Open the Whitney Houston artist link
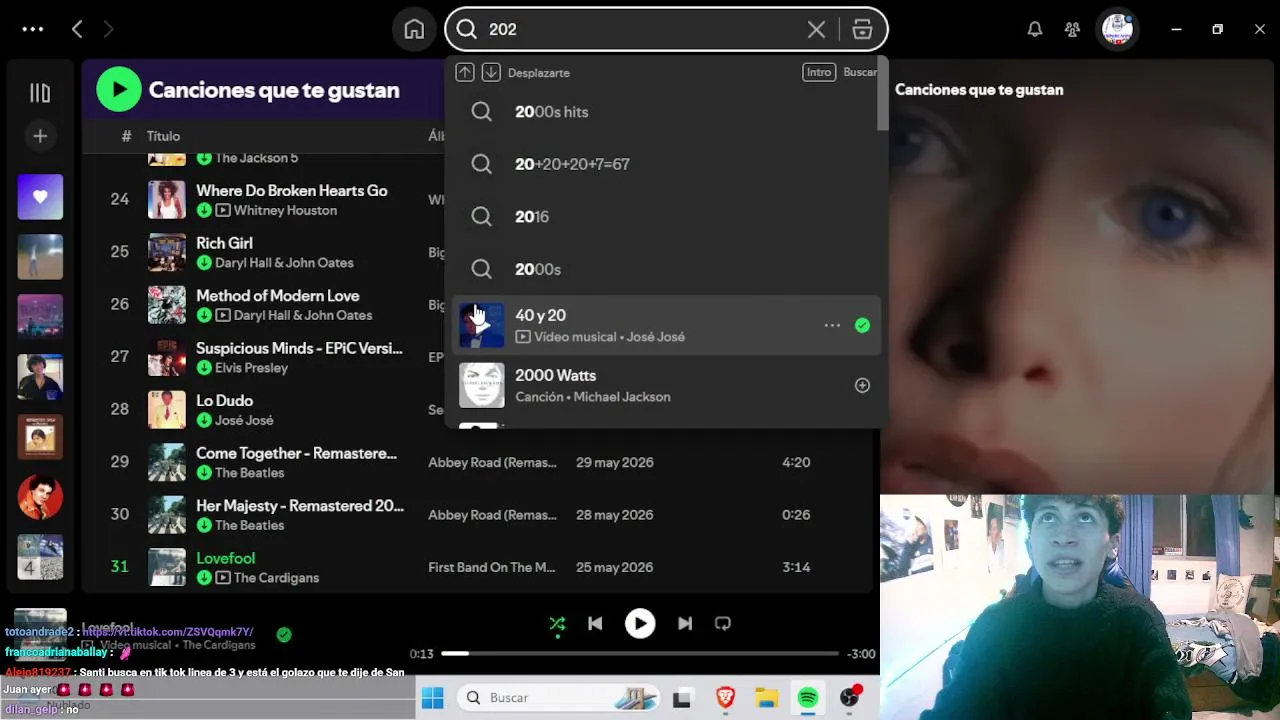 pyautogui.click(x=285, y=210)
